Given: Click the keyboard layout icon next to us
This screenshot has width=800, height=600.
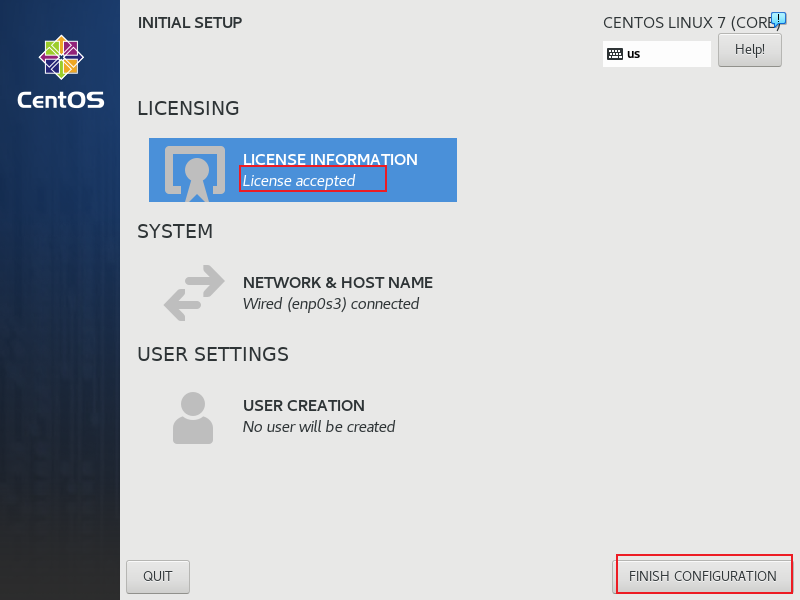Looking at the screenshot, I should [615, 54].
